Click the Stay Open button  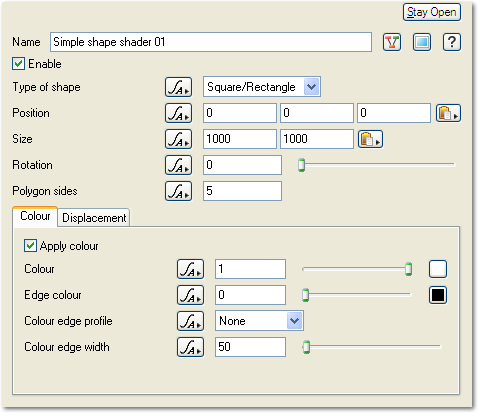click(432, 13)
